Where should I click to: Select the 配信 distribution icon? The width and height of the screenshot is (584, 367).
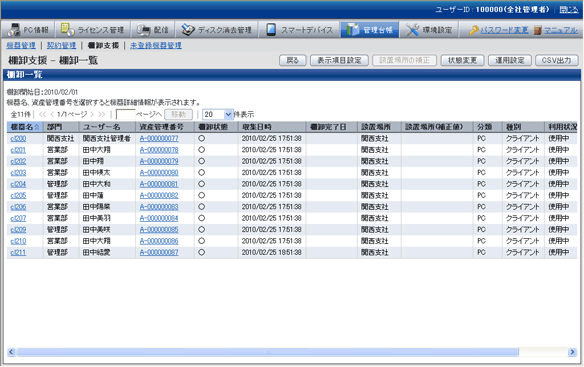click(x=143, y=30)
